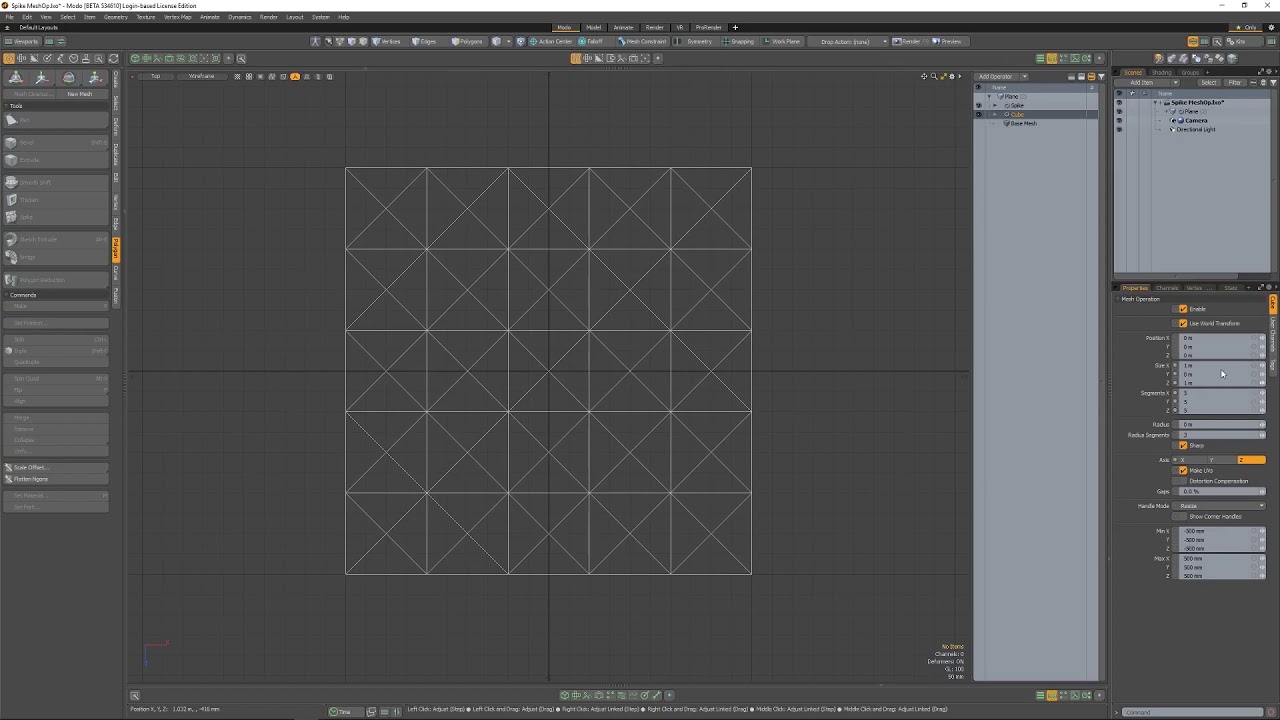Click the Vertices selection mode button
The height and width of the screenshot is (720, 1280).
point(388,41)
